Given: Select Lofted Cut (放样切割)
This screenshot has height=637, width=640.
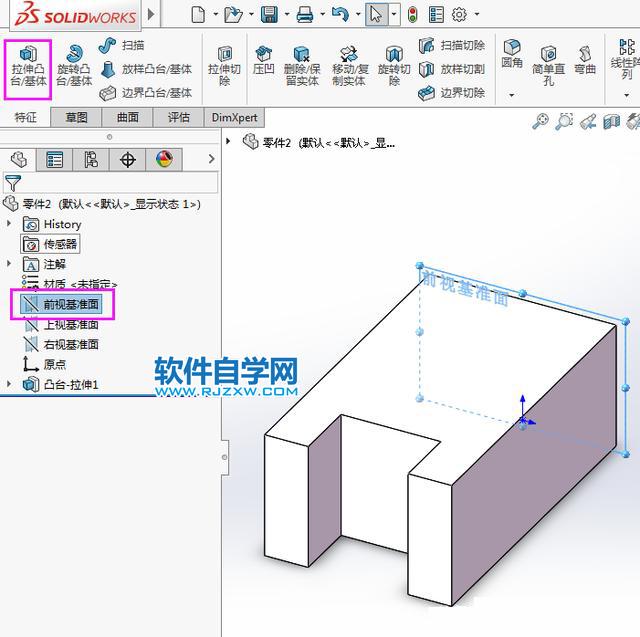Looking at the screenshot, I should [452, 69].
